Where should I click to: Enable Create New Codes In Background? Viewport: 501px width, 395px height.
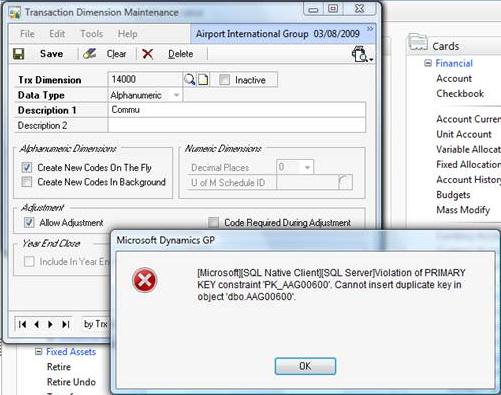point(27,182)
